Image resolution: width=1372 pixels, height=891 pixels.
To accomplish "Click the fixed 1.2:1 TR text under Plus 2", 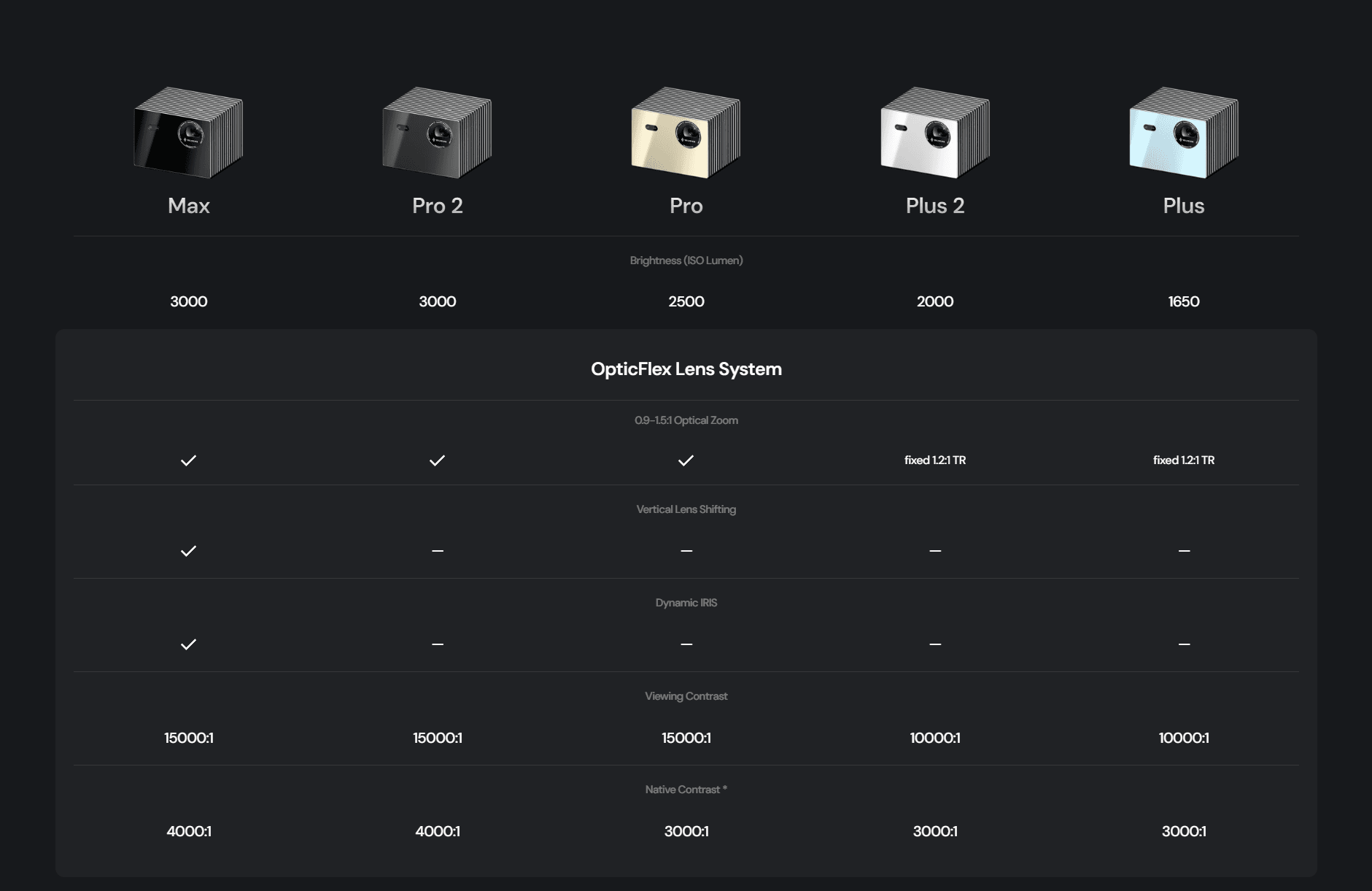I will 935,460.
